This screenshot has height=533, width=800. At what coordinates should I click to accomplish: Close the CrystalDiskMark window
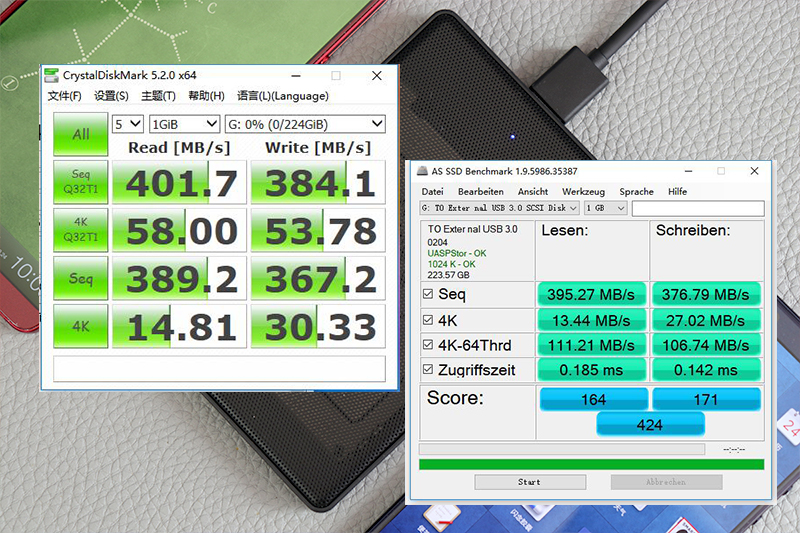point(377,75)
